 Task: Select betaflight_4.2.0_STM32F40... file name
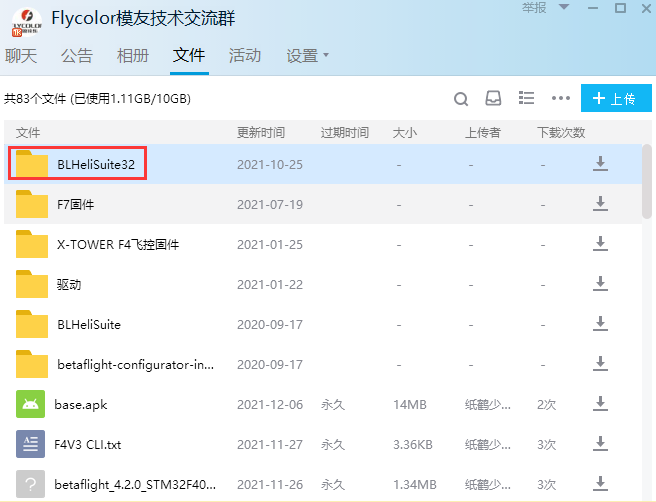click(x=135, y=484)
